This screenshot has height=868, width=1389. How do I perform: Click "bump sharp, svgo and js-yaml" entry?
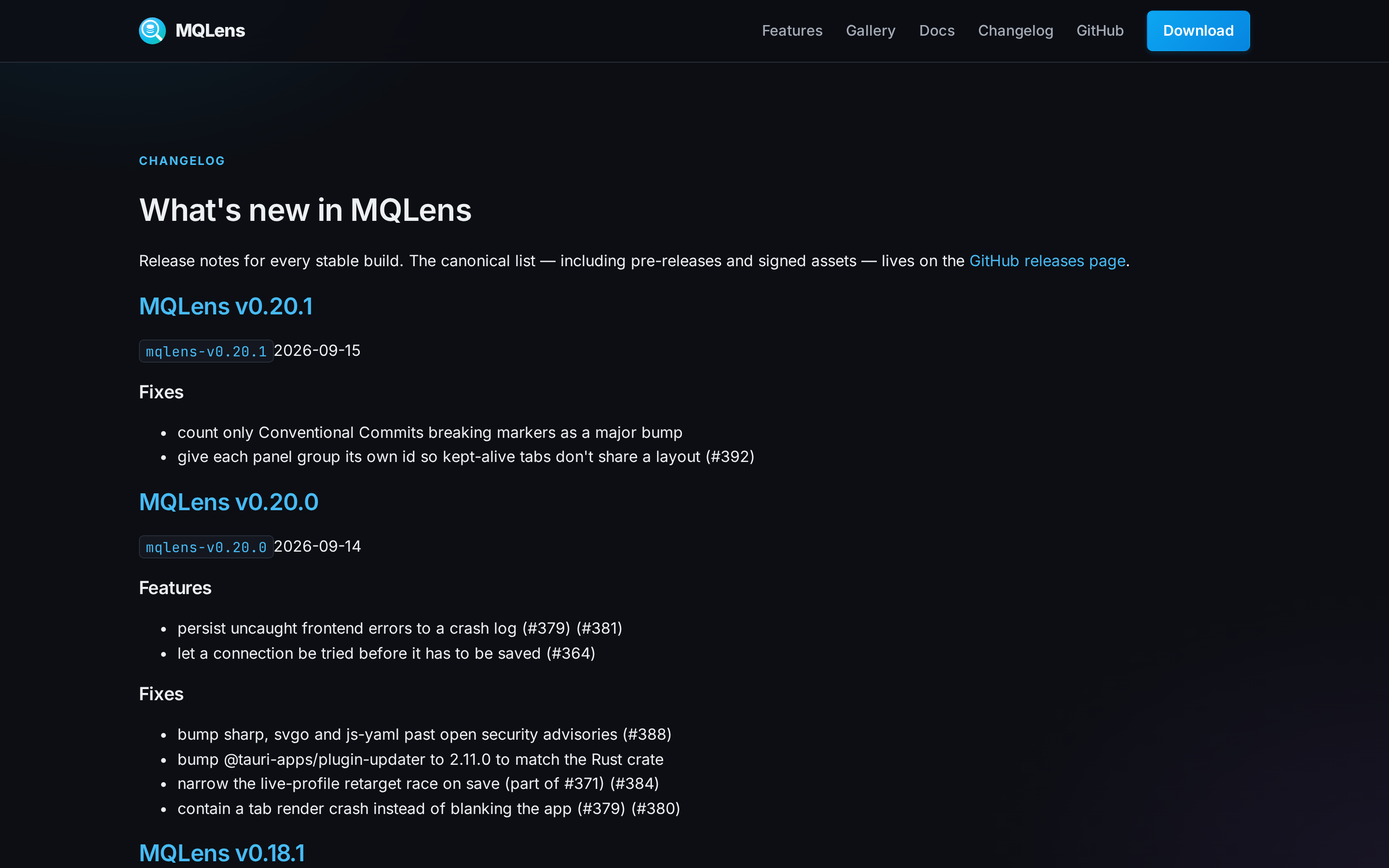coord(424,735)
